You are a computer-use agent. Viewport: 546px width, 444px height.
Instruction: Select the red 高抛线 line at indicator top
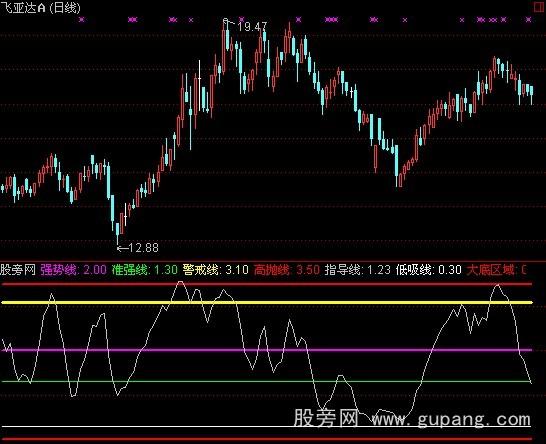click(x=267, y=284)
